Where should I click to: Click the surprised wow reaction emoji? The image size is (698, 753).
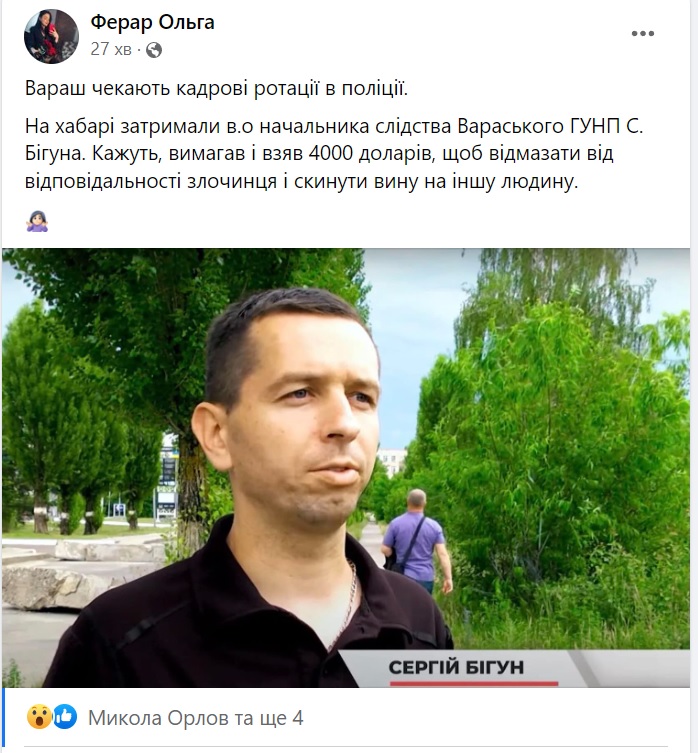pyautogui.click(x=39, y=717)
